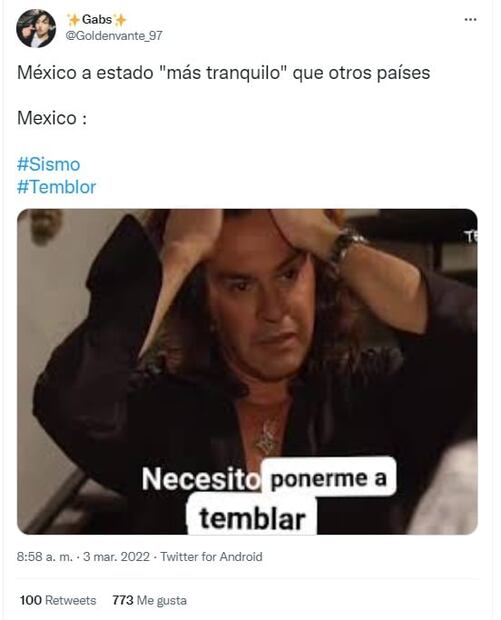
Task: Open the meme image in the tweet
Action: (247, 372)
